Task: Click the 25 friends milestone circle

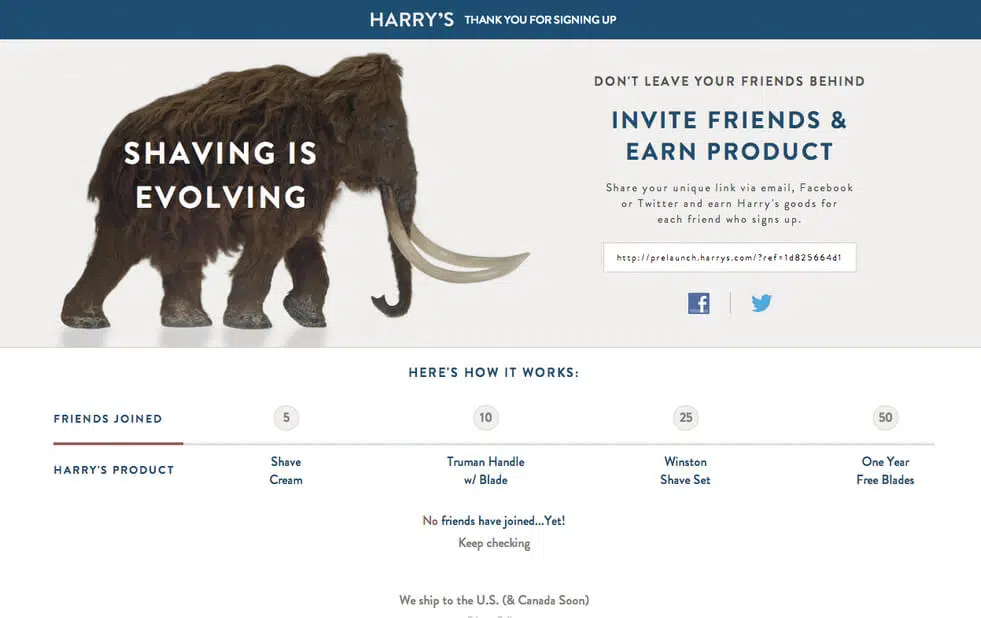Action: point(685,418)
